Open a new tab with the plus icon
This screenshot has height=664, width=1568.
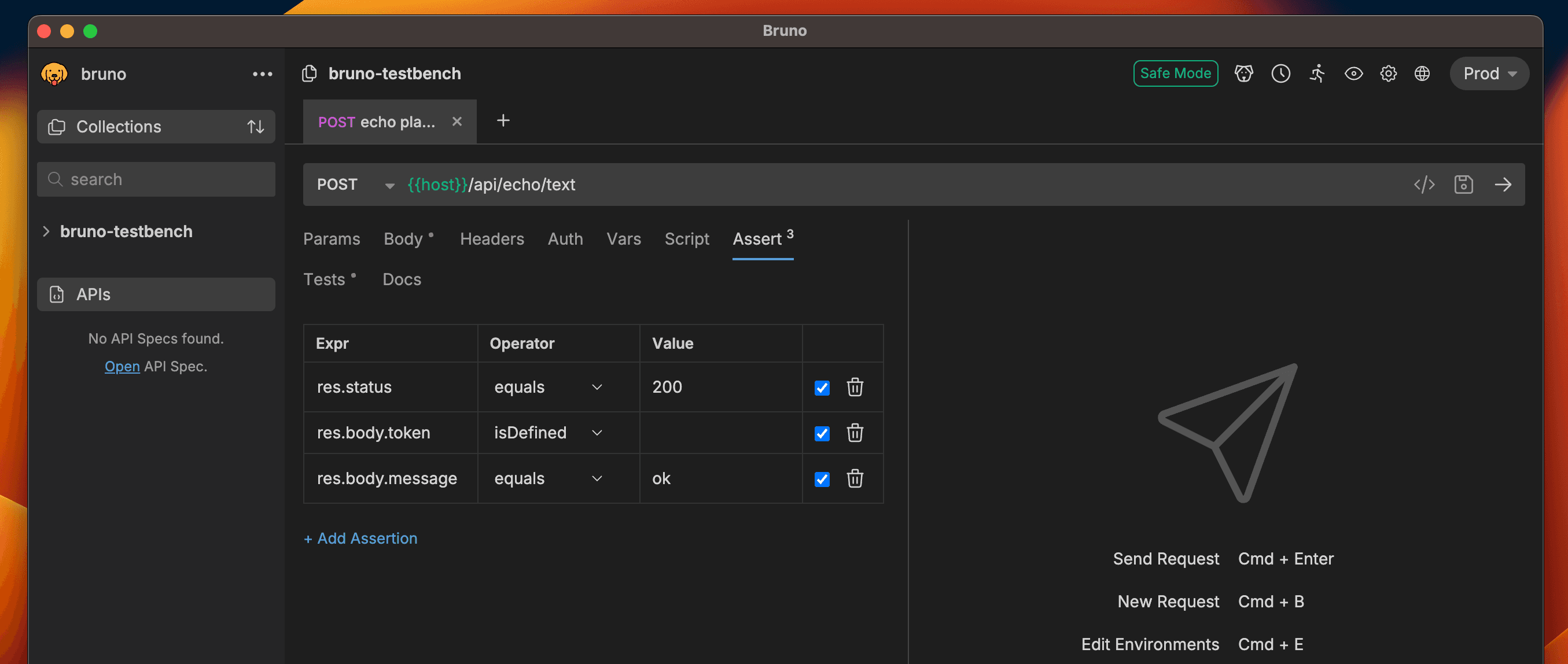pyautogui.click(x=503, y=120)
